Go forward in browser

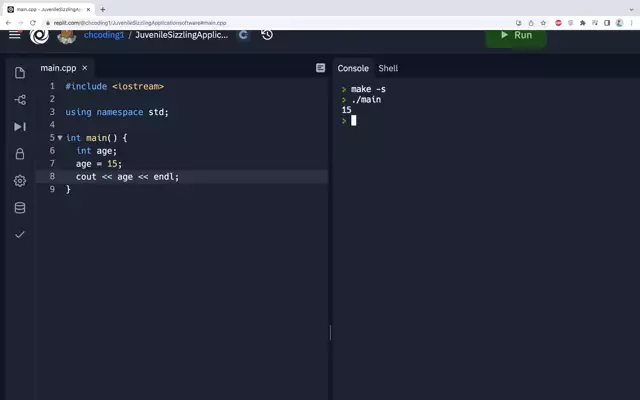click(x=20, y=23)
